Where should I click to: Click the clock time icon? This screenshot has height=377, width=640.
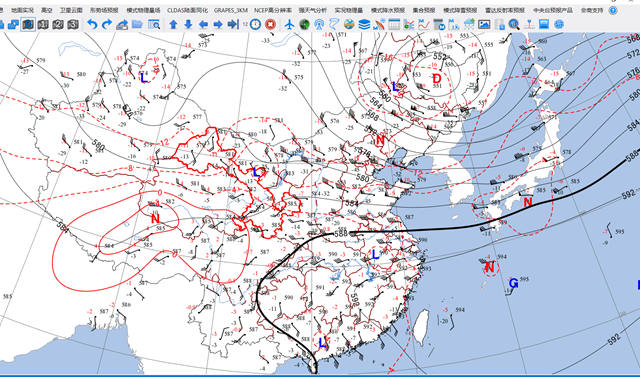(256, 24)
